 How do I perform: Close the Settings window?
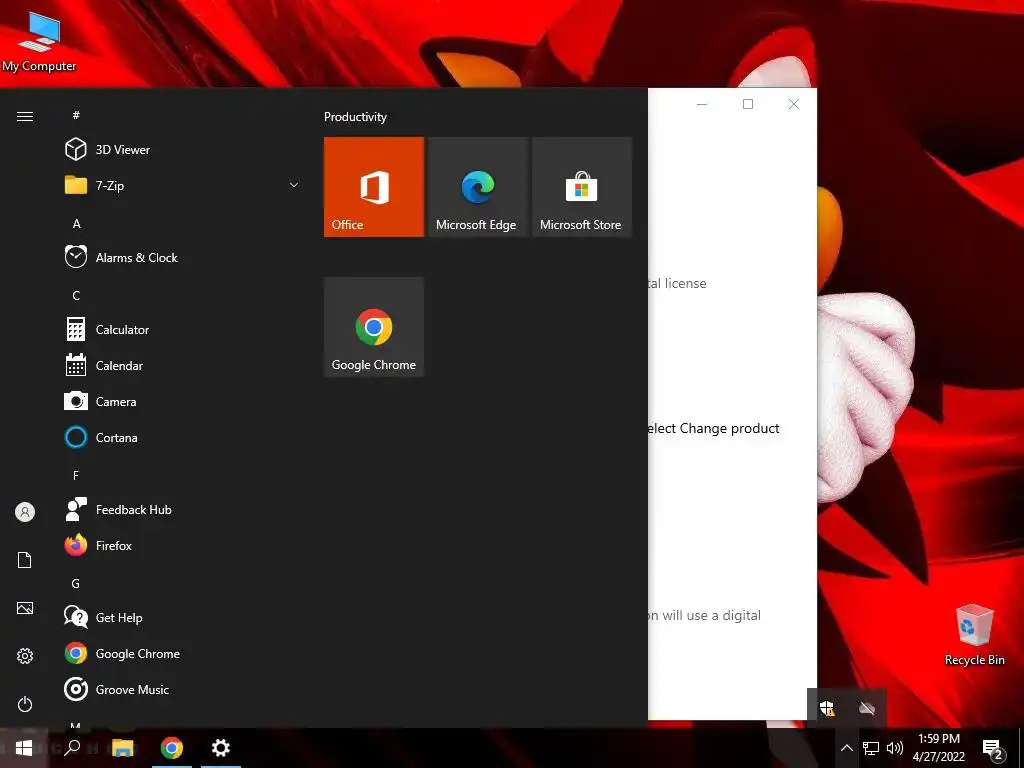tap(794, 104)
